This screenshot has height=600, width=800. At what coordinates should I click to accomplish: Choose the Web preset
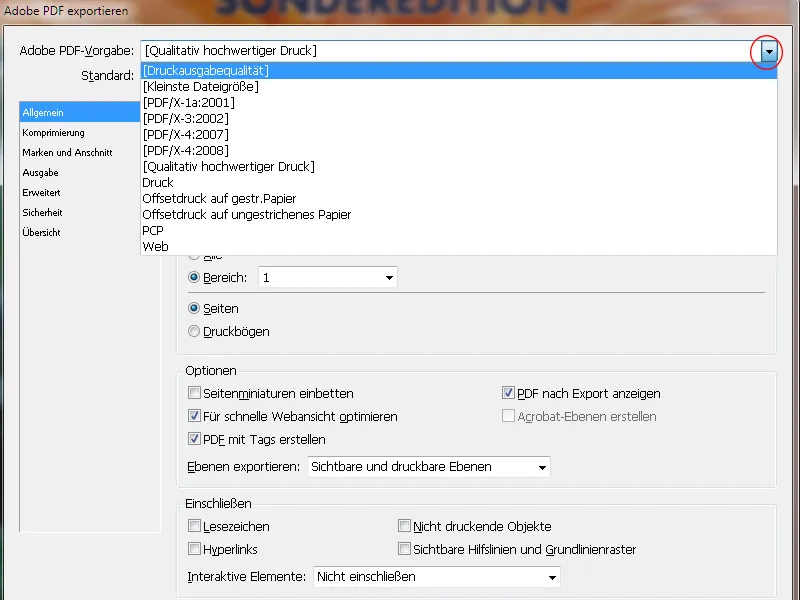coord(459,246)
